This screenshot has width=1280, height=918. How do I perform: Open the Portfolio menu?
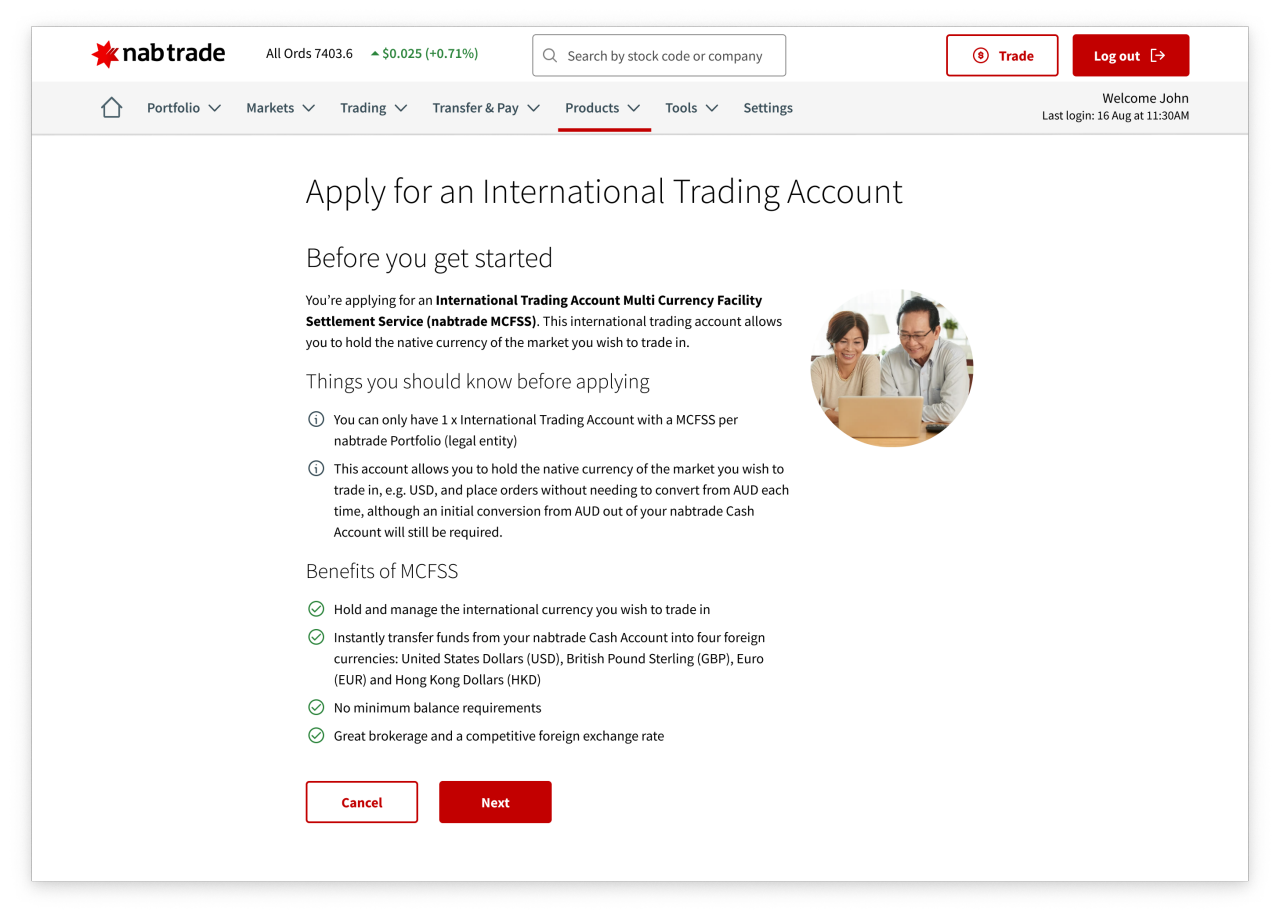pyautogui.click(x=184, y=108)
